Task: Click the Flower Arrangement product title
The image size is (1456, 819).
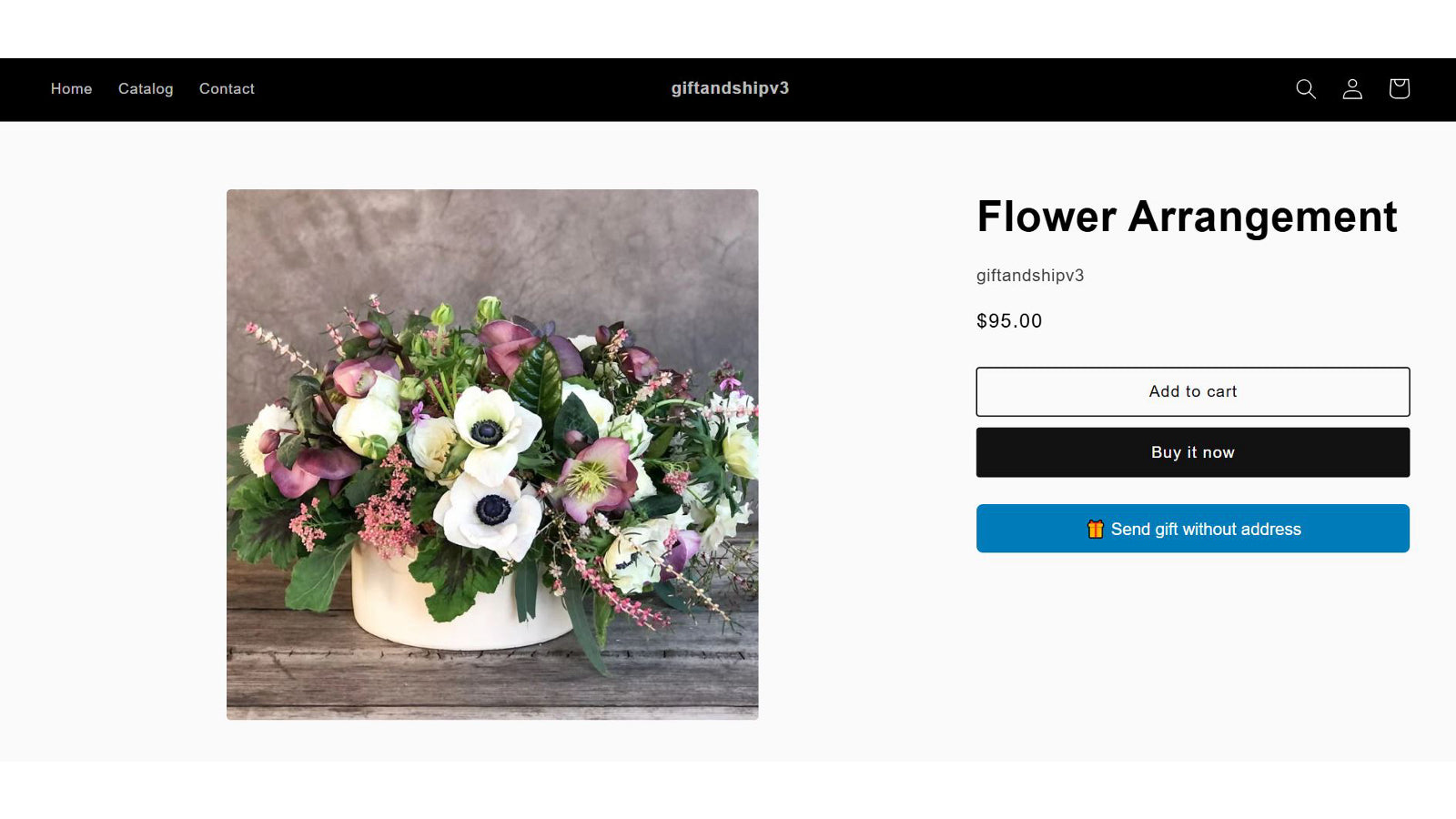Action: [1187, 217]
